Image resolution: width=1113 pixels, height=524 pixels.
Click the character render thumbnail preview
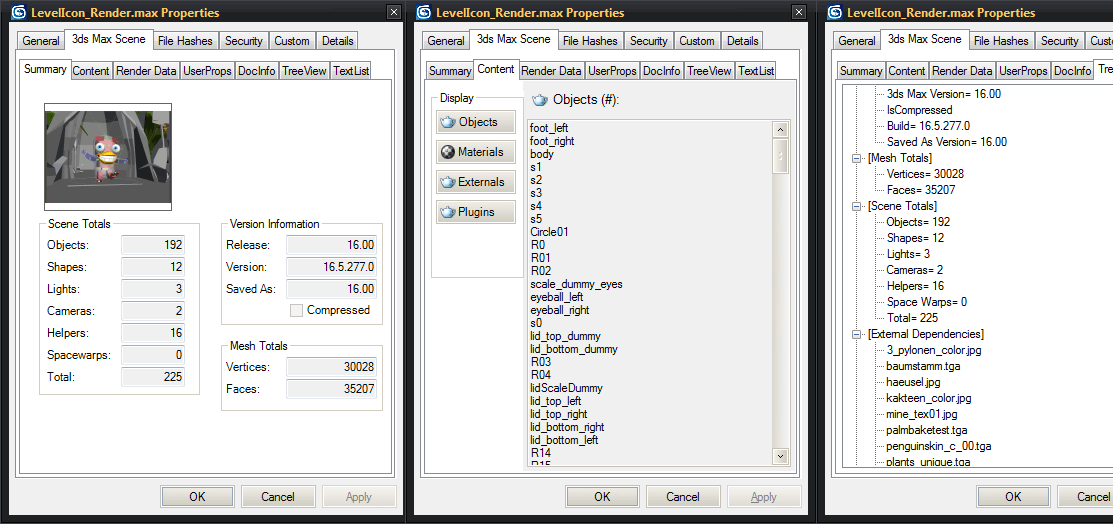pos(108,157)
